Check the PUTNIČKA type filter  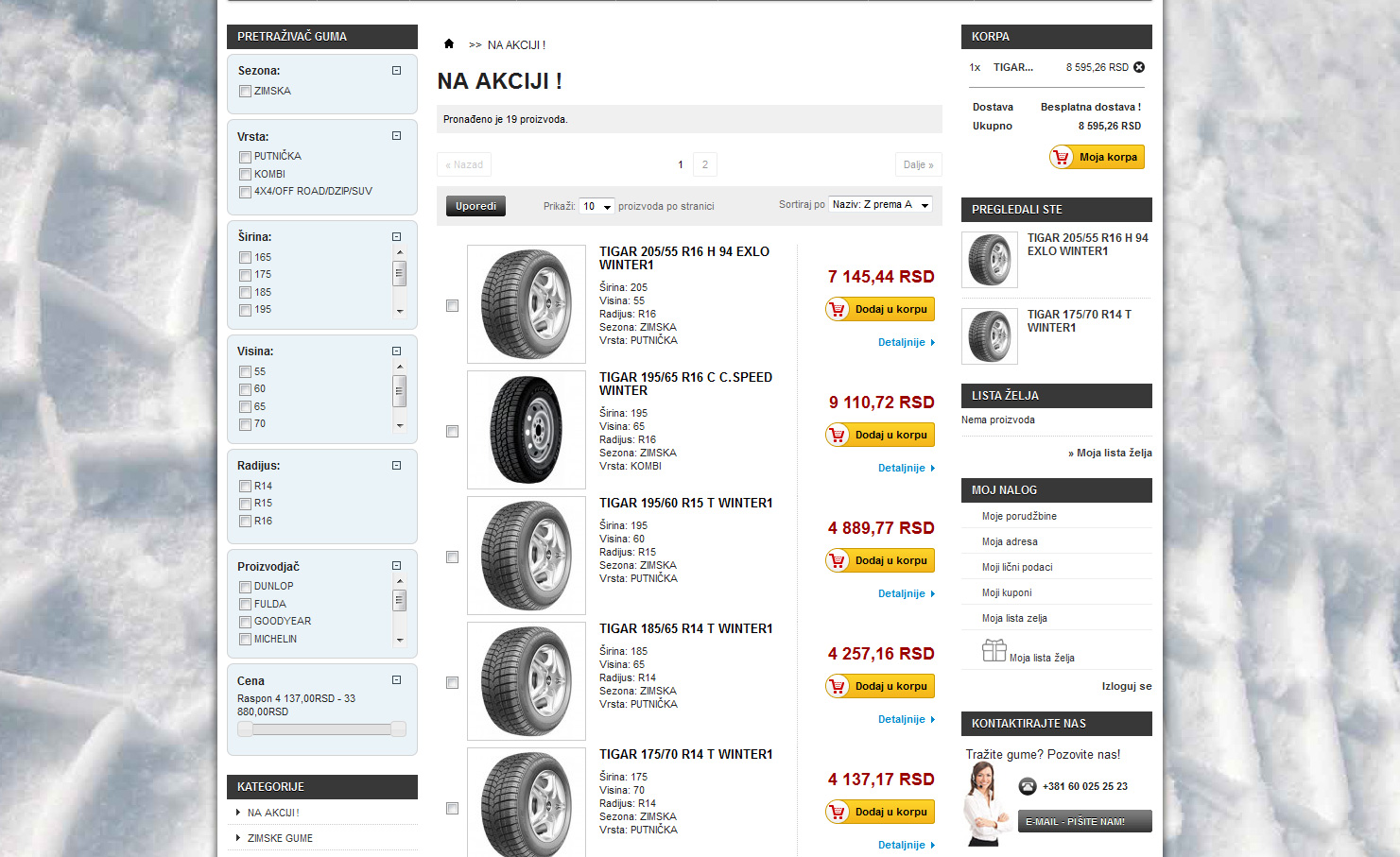tap(246, 157)
